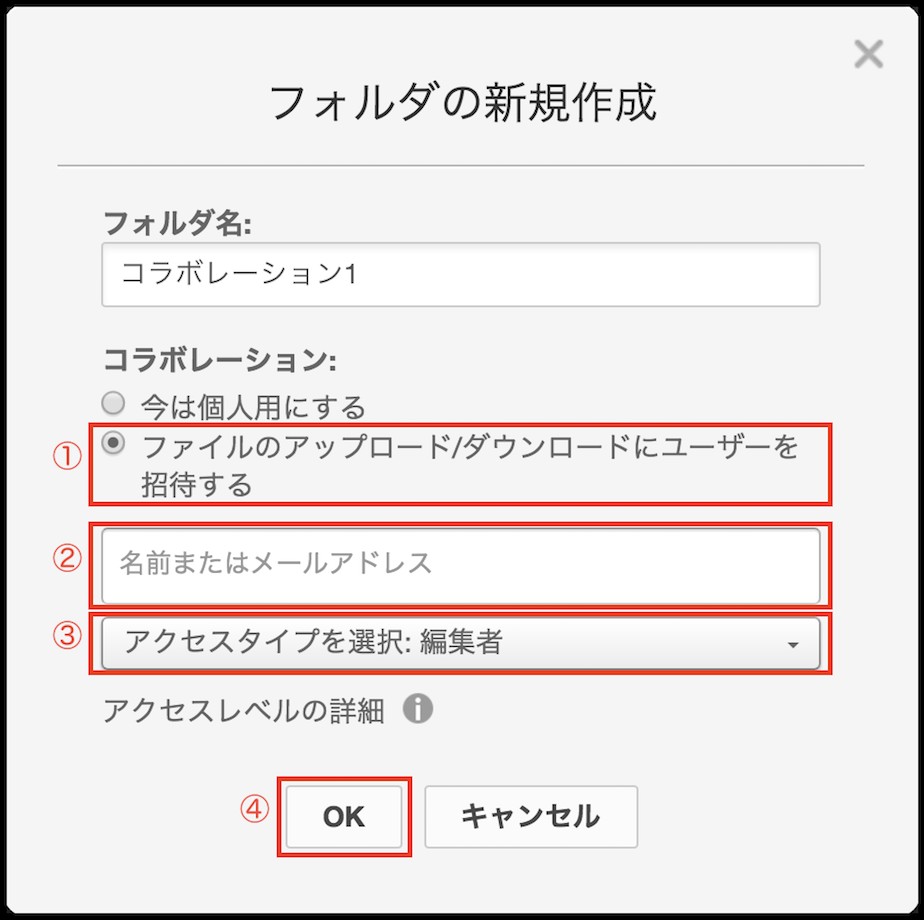Click the small arrow on the access type selector
924x920 pixels.
tap(793, 645)
